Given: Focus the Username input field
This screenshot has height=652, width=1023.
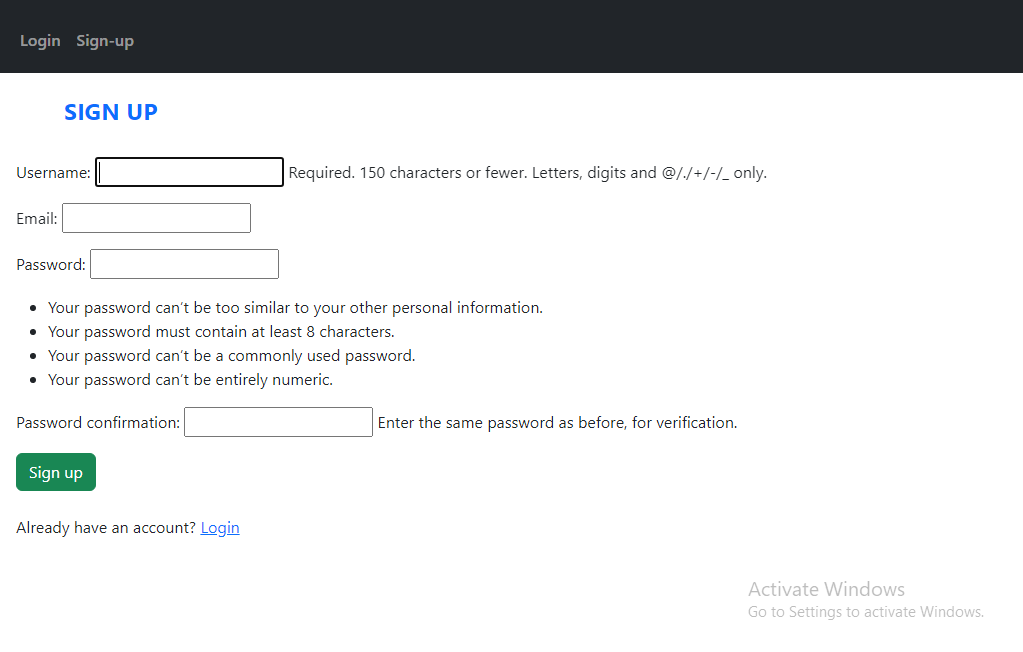Looking at the screenshot, I should tap(189, 172).
